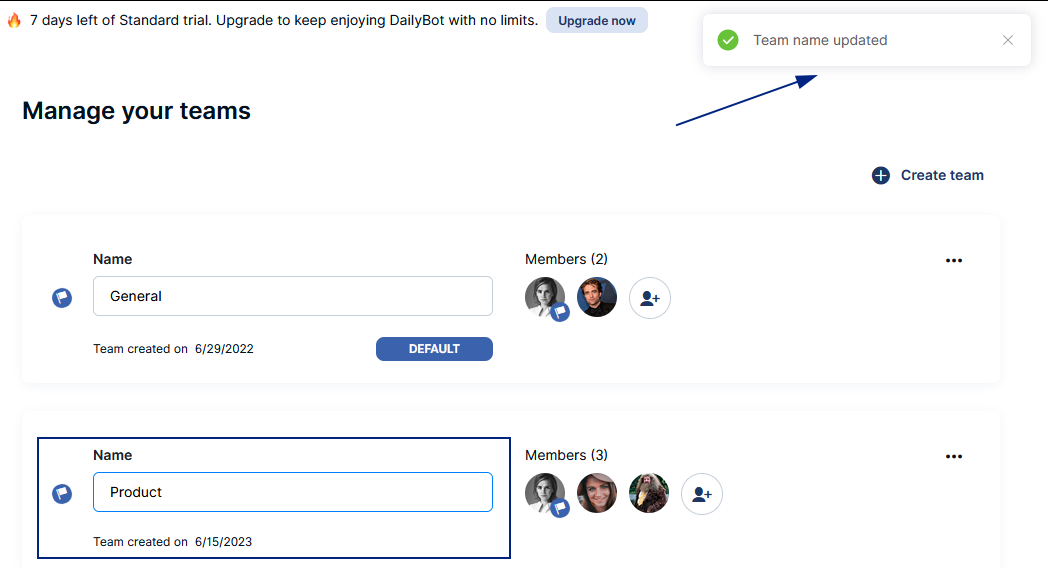Click the add member icon in Product team
The width and height of the screenshot is (1048, 568).
point(702,494)
